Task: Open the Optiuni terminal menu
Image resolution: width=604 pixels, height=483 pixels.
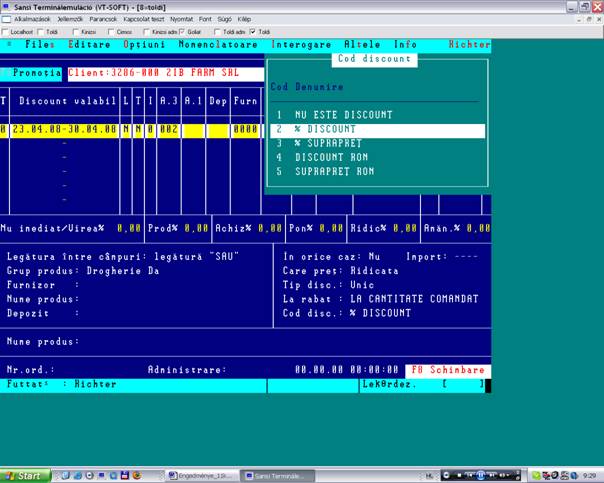Action: 144,45
